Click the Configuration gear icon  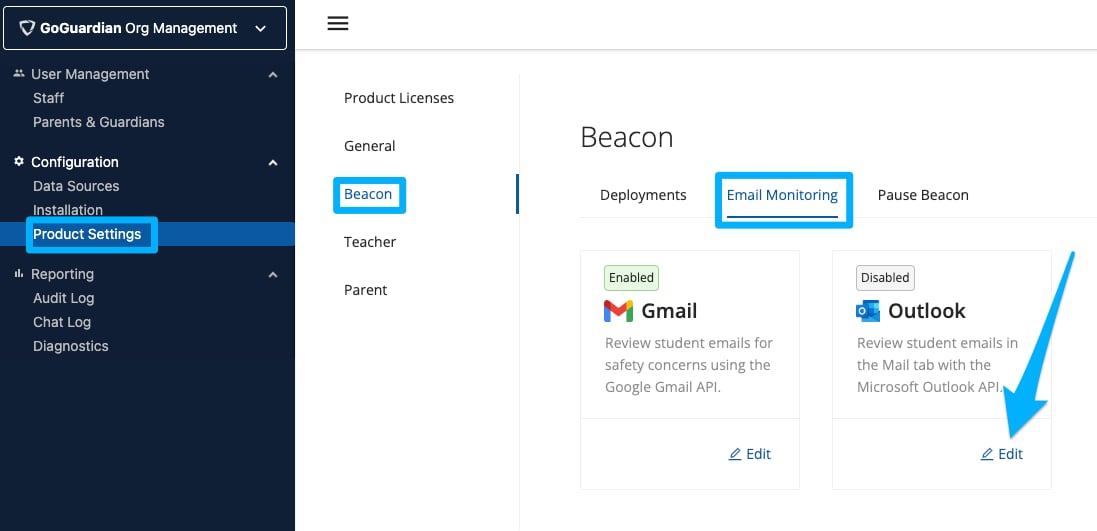(x=19, y=162)
